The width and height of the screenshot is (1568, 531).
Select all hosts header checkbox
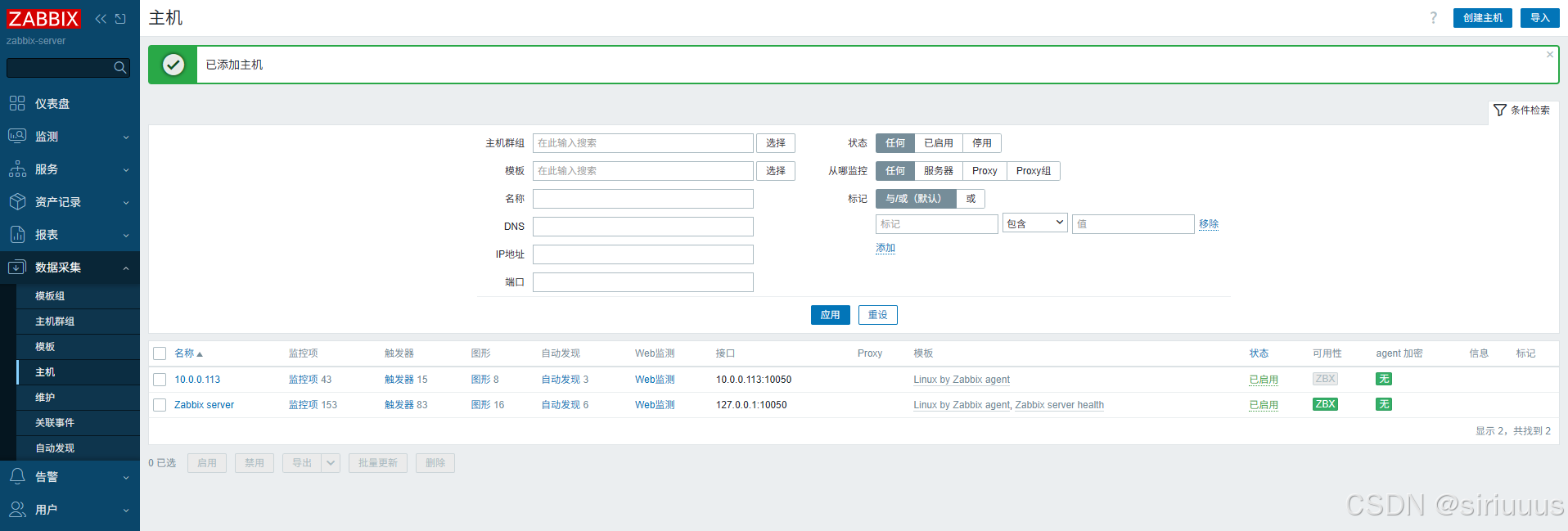160,353
